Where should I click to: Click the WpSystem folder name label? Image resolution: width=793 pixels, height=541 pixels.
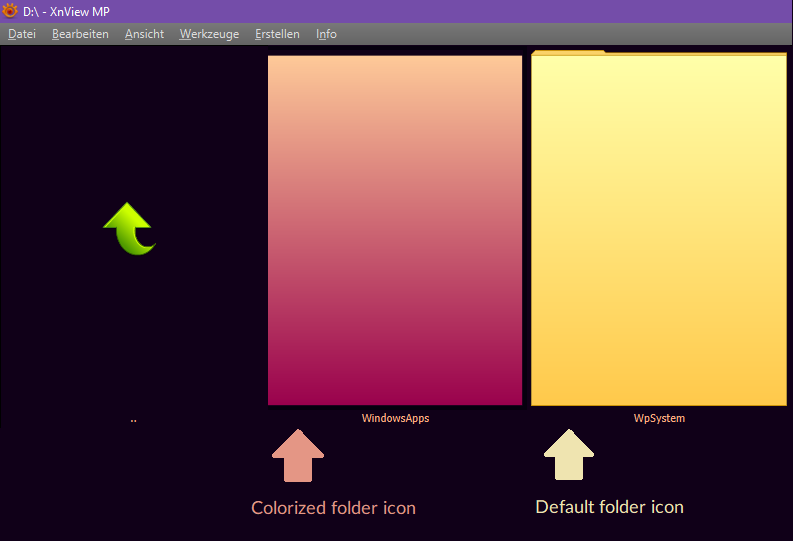click(659, 418)
